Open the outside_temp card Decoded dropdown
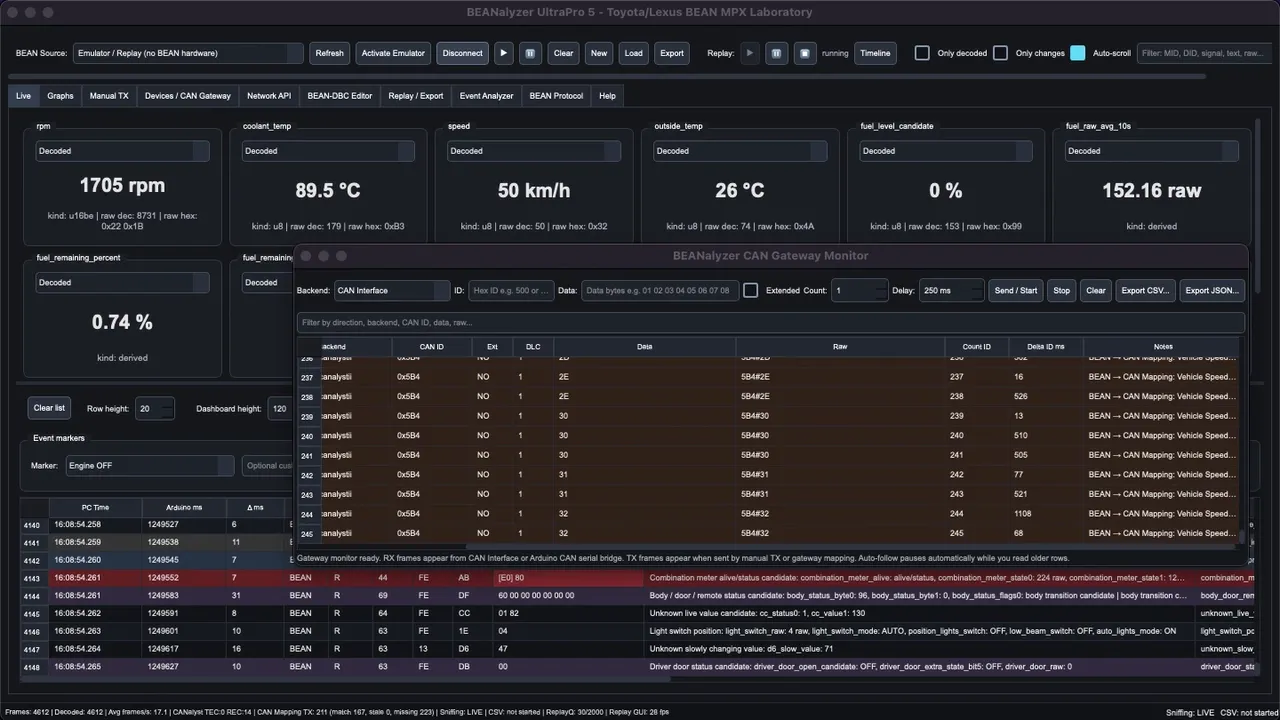This screenshot has width=1280, height=720. 740,151
